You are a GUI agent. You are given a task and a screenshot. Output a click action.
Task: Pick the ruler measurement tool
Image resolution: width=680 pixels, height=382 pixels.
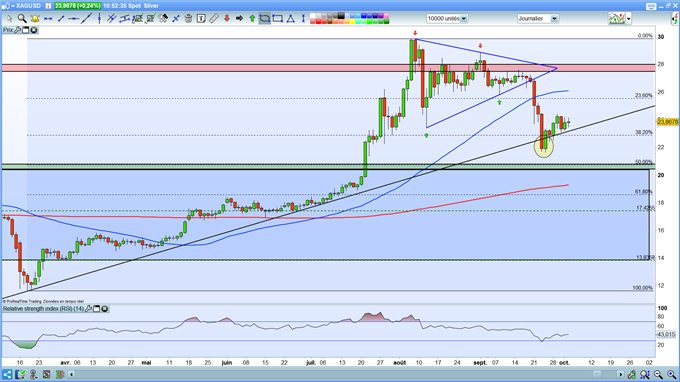pyautogui.click(x=214, y=19)
